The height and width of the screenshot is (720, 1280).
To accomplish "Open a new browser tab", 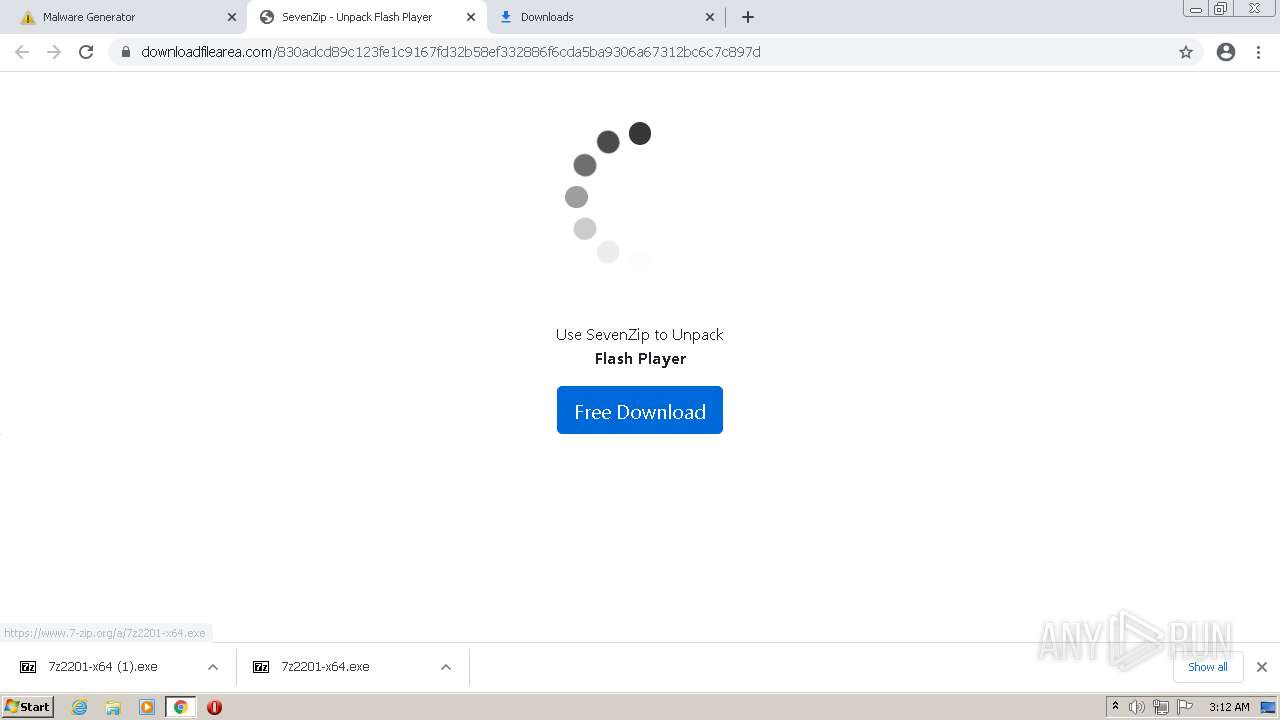I will tap(748, 17).
